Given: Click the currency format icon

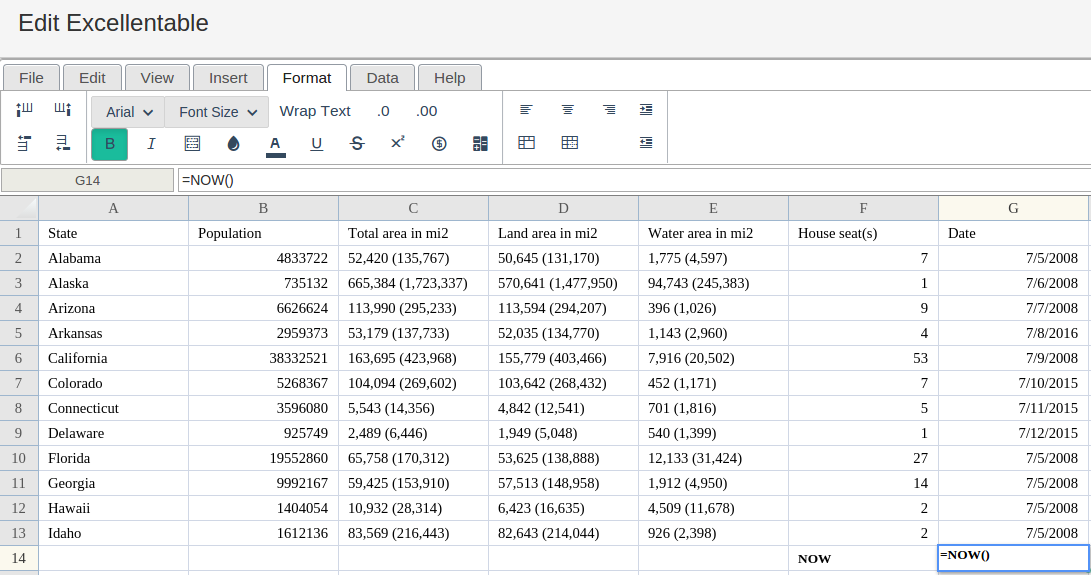Looking at the screenshot, I should coord(439,144).
